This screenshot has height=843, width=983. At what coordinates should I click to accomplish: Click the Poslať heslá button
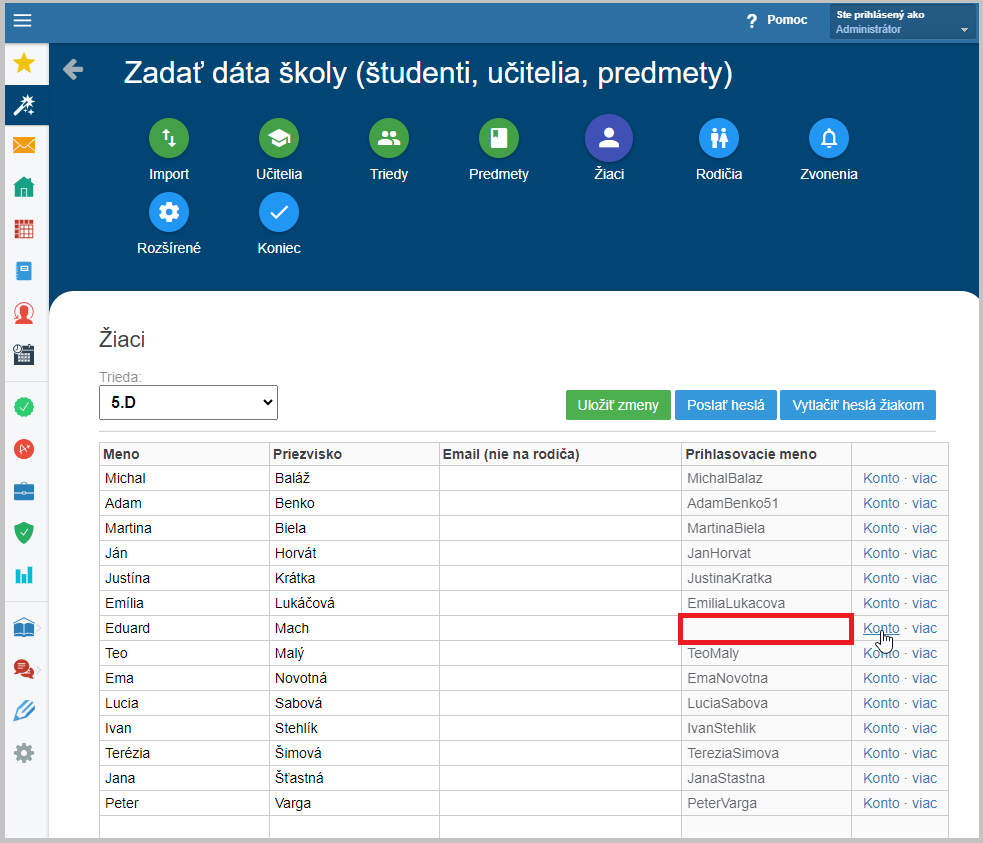pos(726,405)
